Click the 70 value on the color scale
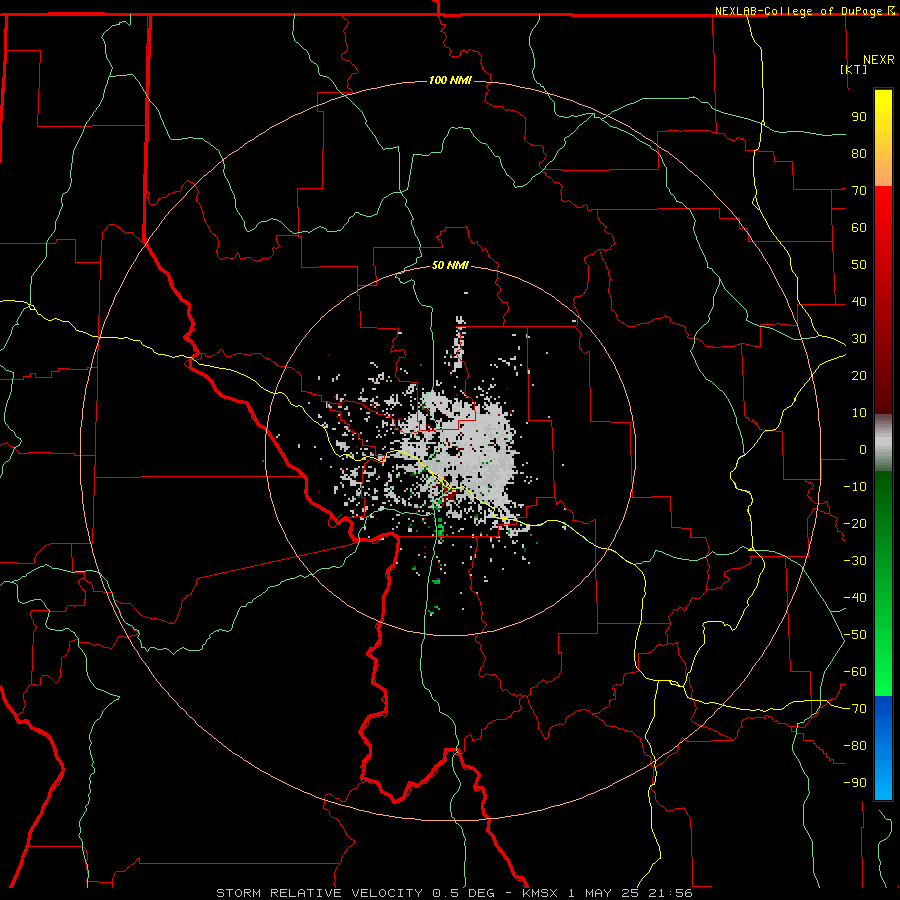The width and height of the screenshot is (900, 900). click(x=859, y=191)
